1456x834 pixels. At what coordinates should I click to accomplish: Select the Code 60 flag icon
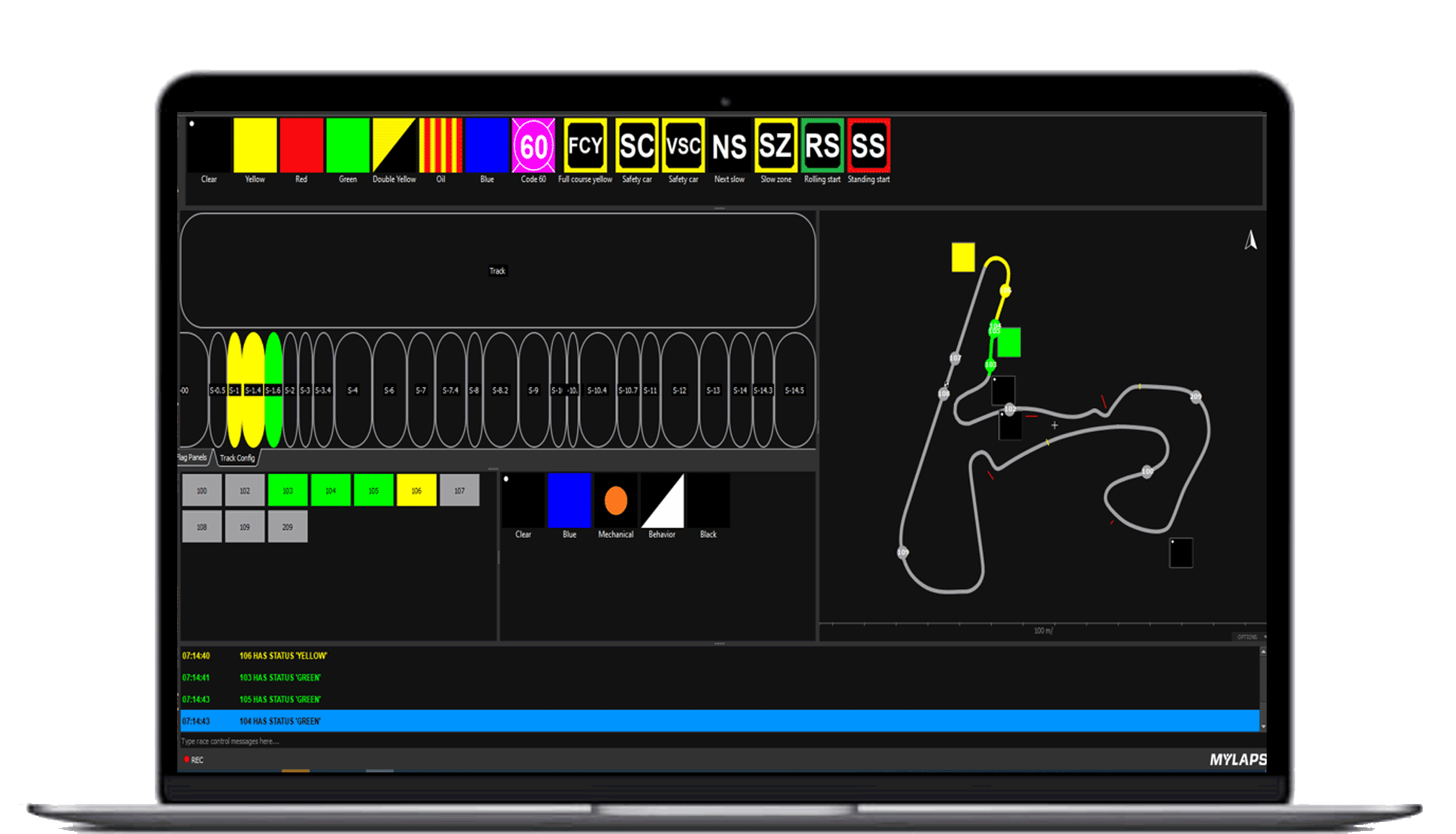click(x=533, y=146)
